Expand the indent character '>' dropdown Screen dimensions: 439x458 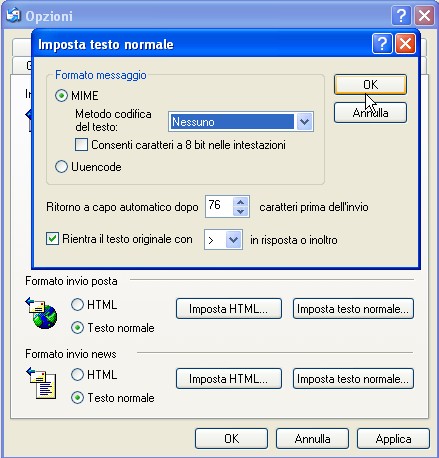tap(233, 240)
